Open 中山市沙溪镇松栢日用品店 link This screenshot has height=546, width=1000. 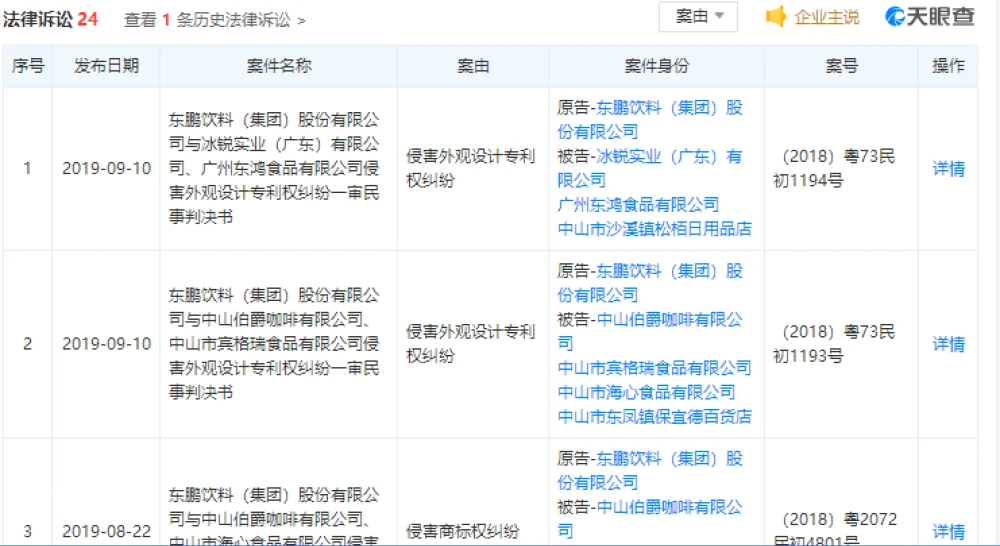(654, 229)
